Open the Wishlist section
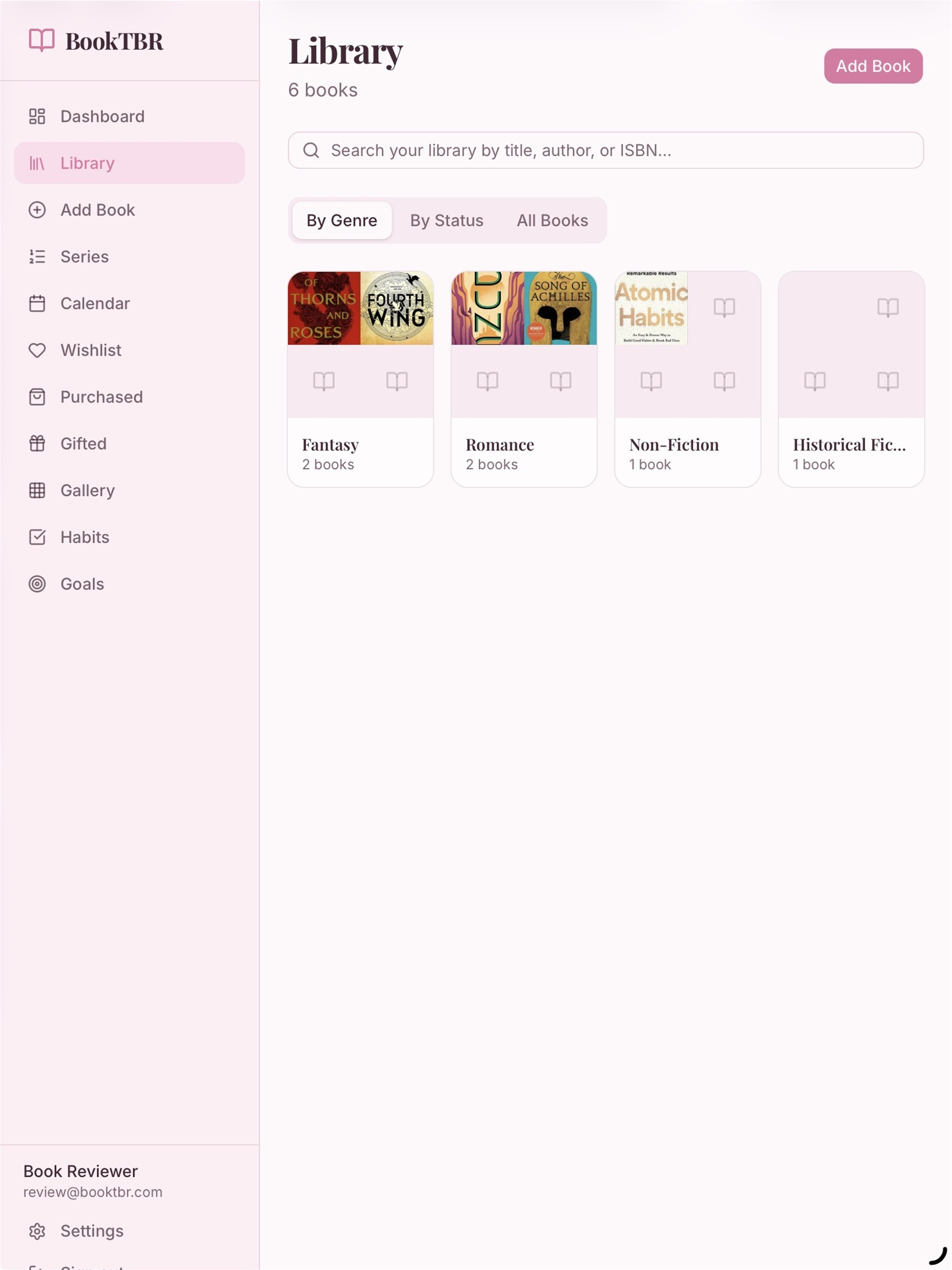Viewport: 952px width, 1270px height. pos(129,350)
